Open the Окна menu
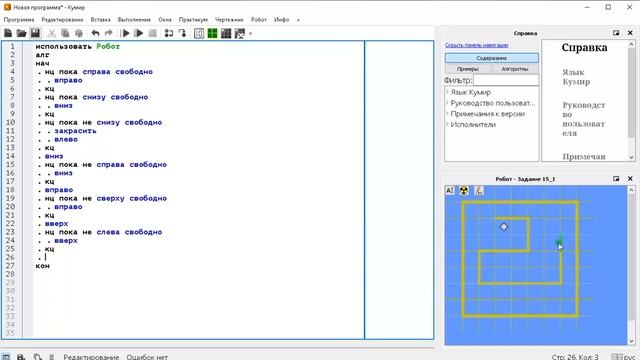Screen dimensions: 640x360 [x=165, y=20]
